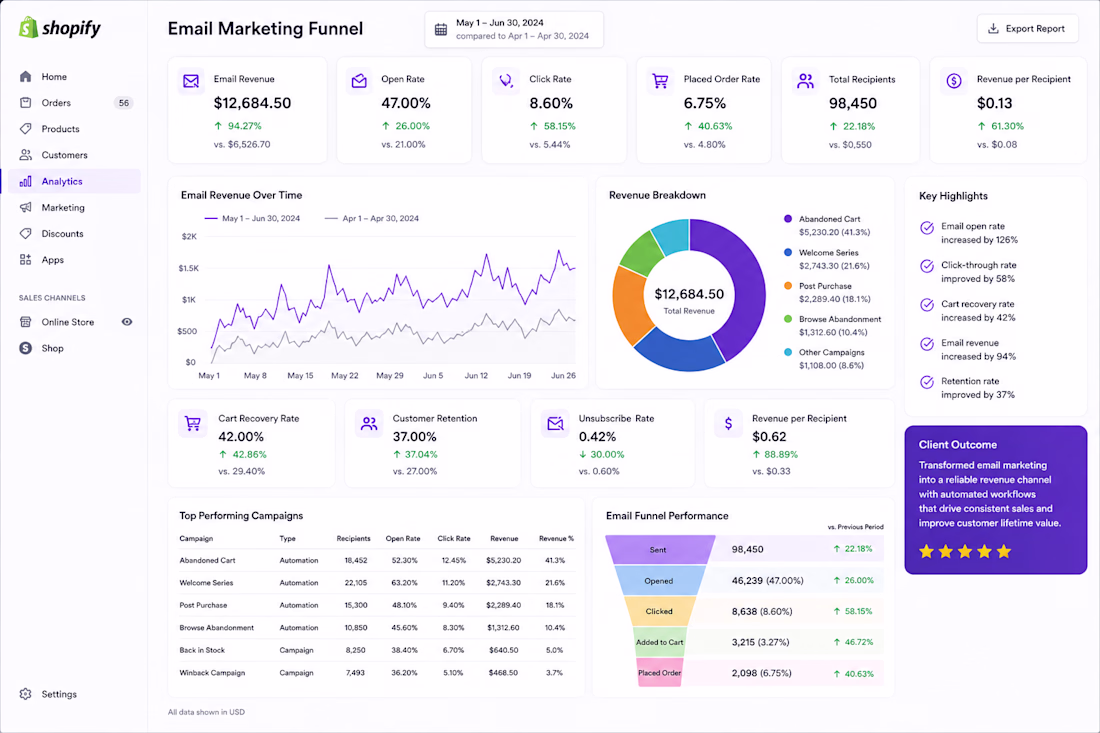Click the Added to Cart funnel stage
The width and height of the screenshot is (1100, 733).
(659, 643)
